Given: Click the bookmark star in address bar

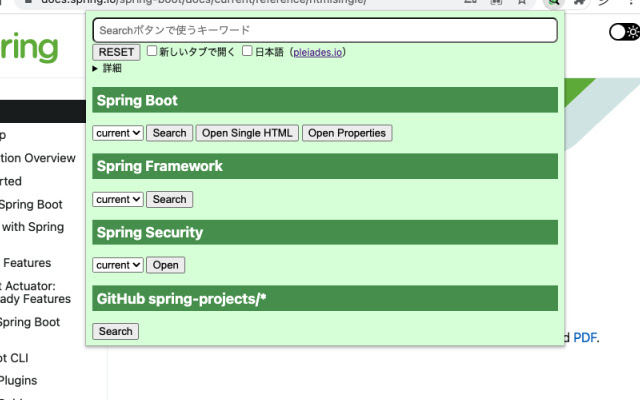Looking at the screenshot, I should pyautogui.click(x=522, y=2).
